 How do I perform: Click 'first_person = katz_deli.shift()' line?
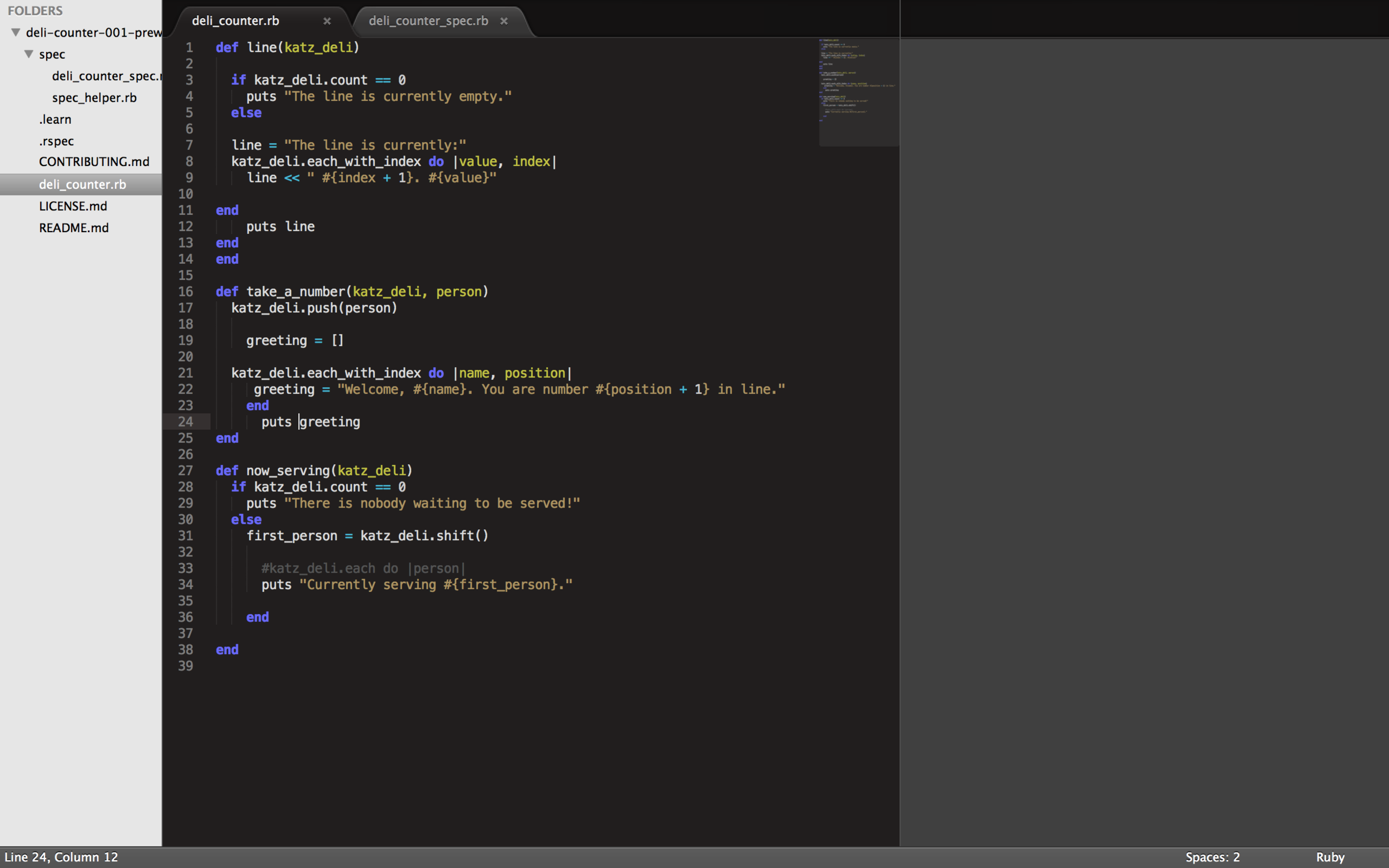(x=367, y=535)
